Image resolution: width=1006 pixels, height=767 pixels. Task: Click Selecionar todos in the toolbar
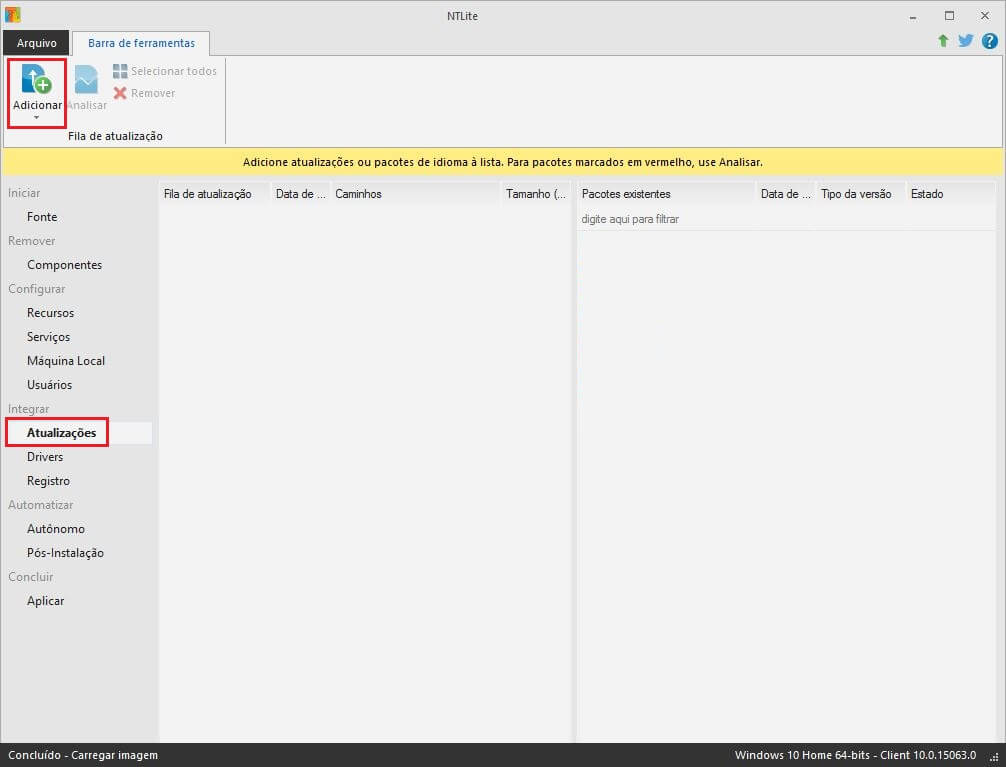point(166,71)
